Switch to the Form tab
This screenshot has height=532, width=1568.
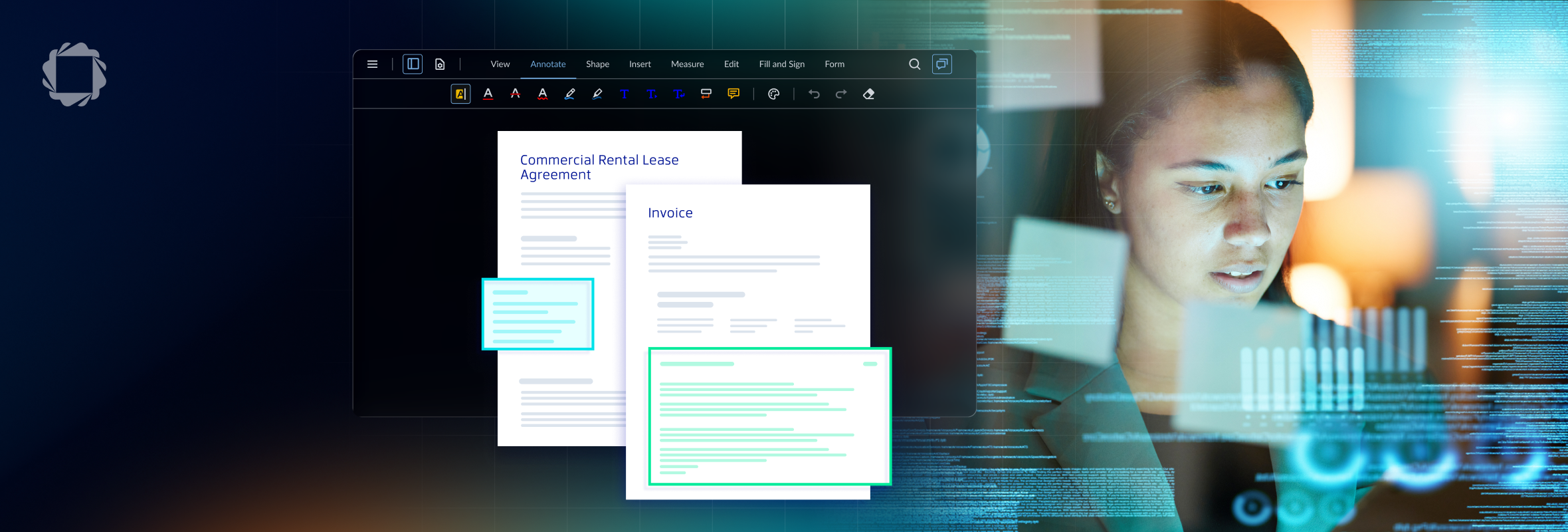834,65
